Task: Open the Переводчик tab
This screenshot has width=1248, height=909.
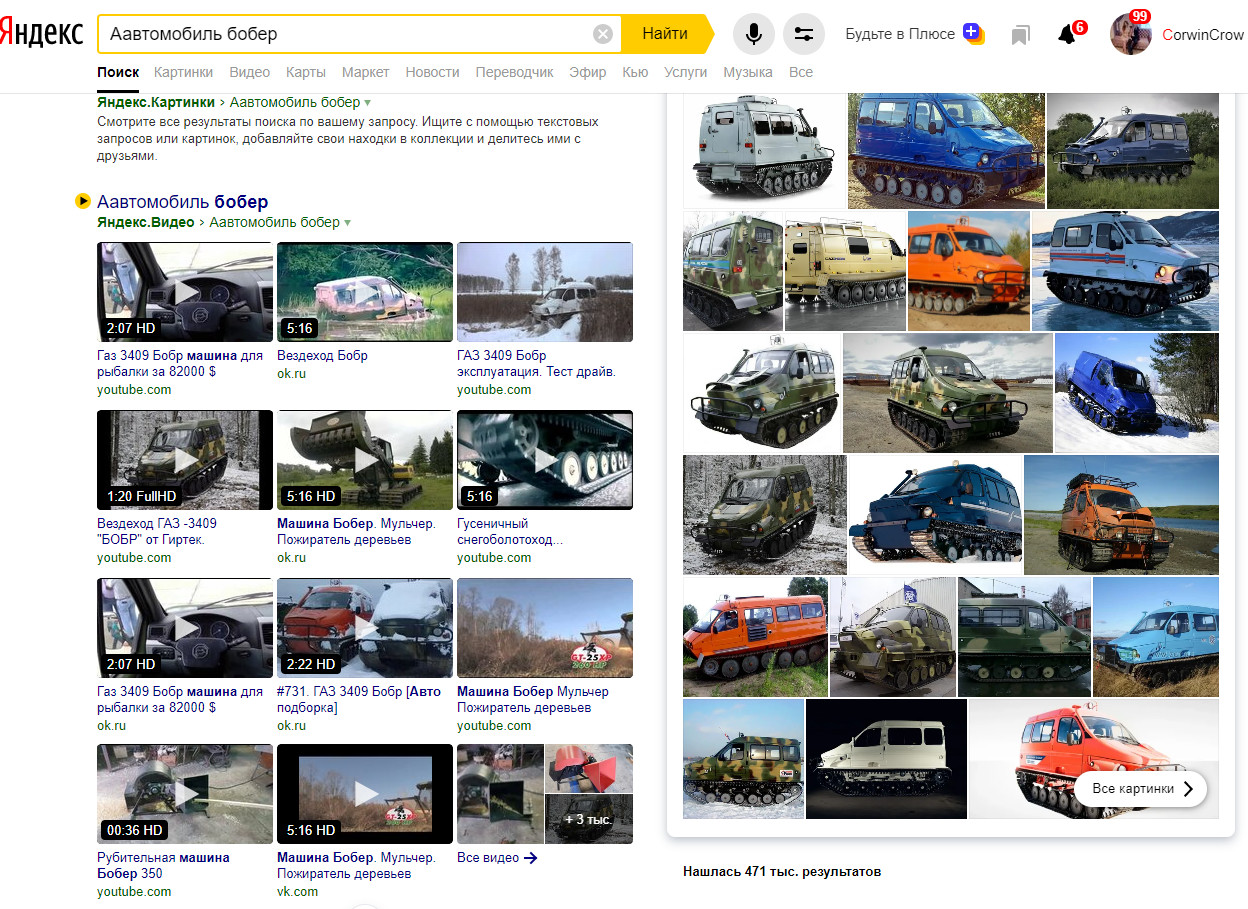Action: [515, 72]
